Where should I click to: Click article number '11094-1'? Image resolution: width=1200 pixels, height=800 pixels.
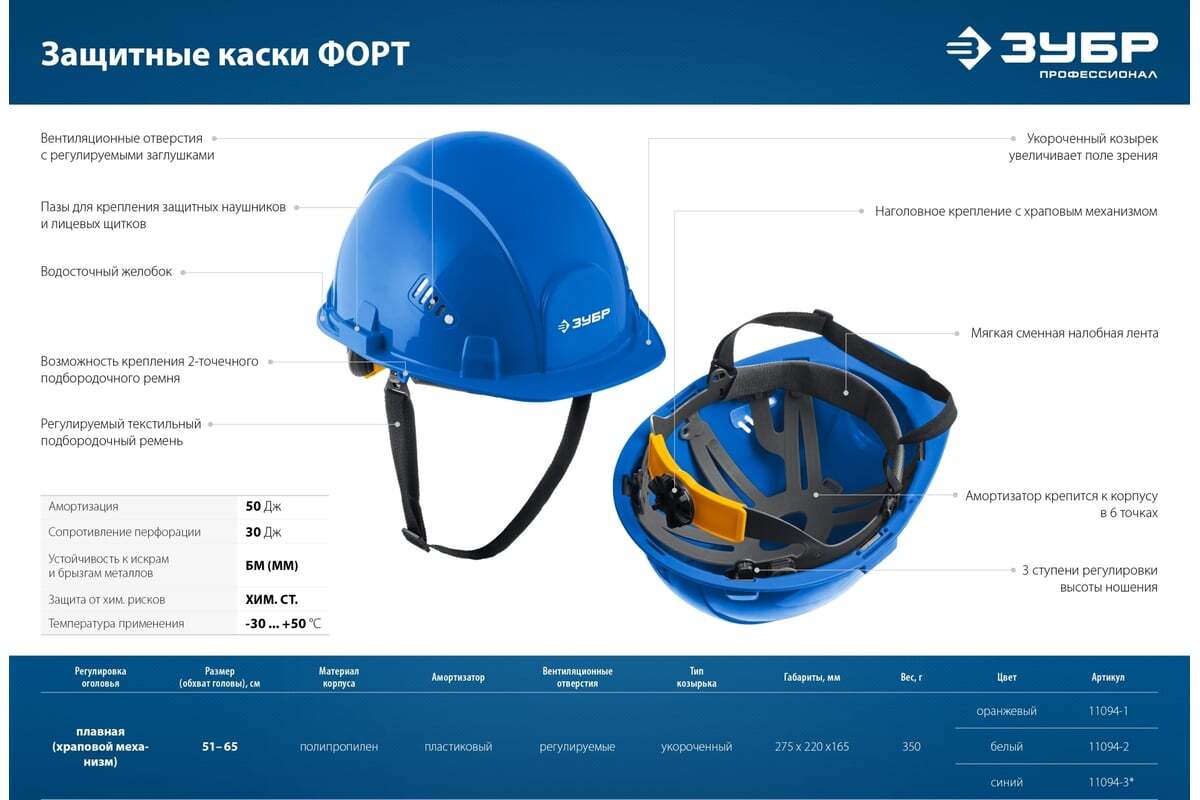pos(1108,711)
